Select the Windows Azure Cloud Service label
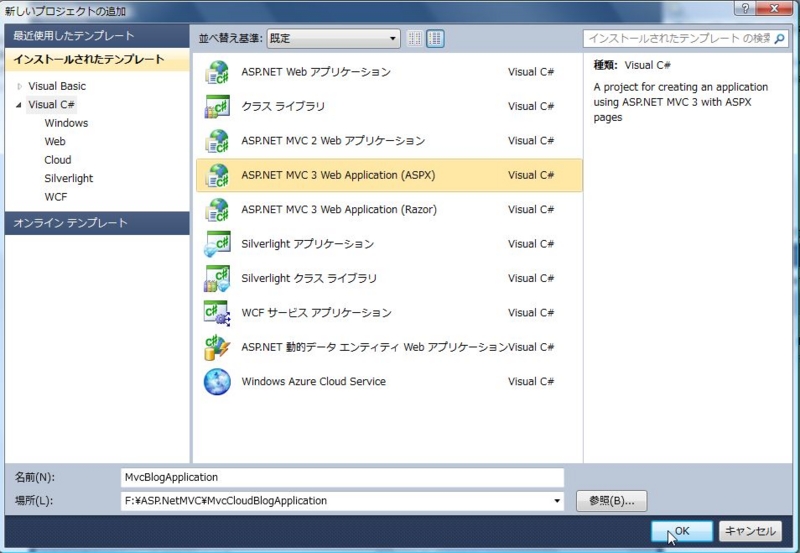Screen dimensions: 800x553 [313, 382]
